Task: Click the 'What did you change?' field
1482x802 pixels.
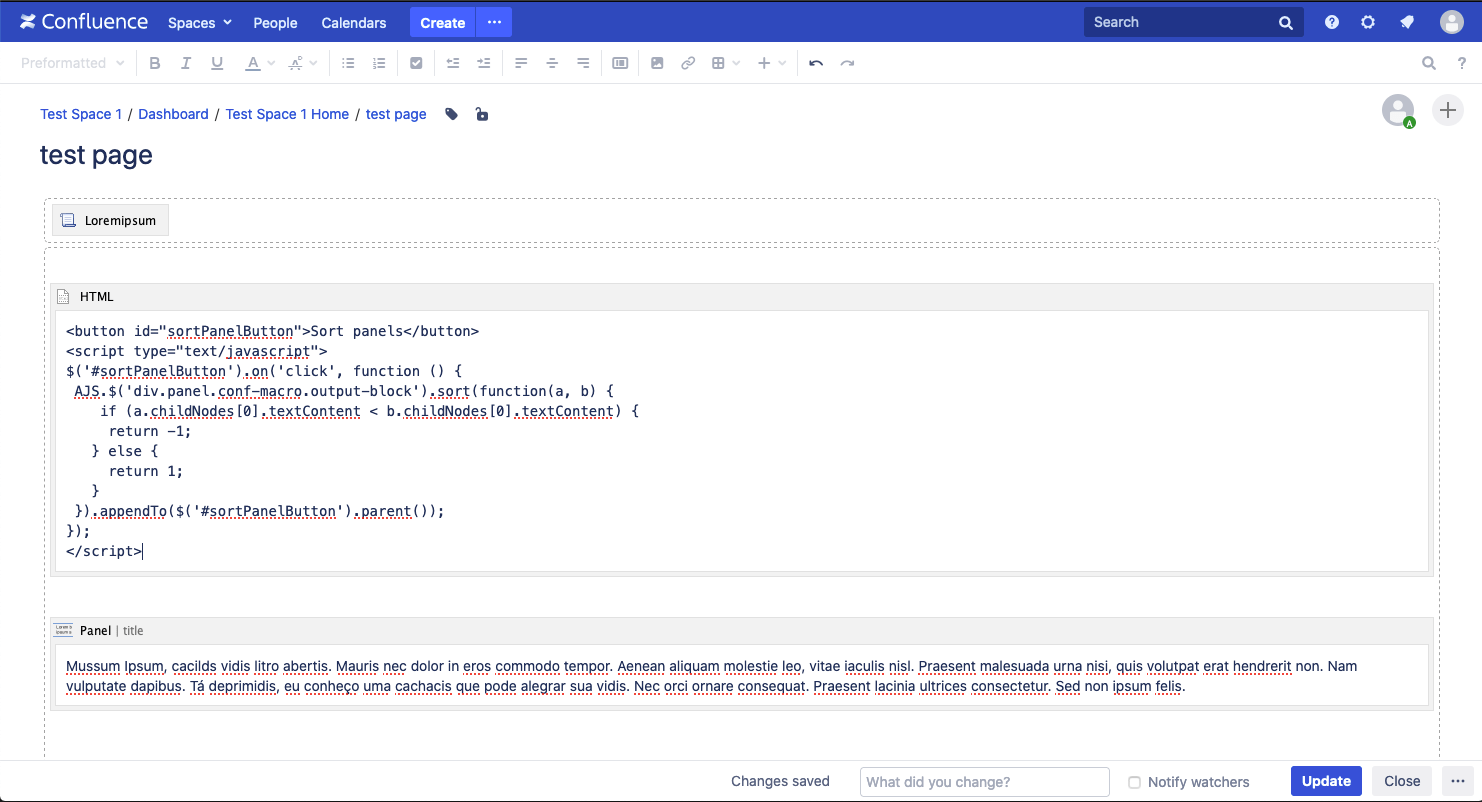Action: tap(985, 782)
